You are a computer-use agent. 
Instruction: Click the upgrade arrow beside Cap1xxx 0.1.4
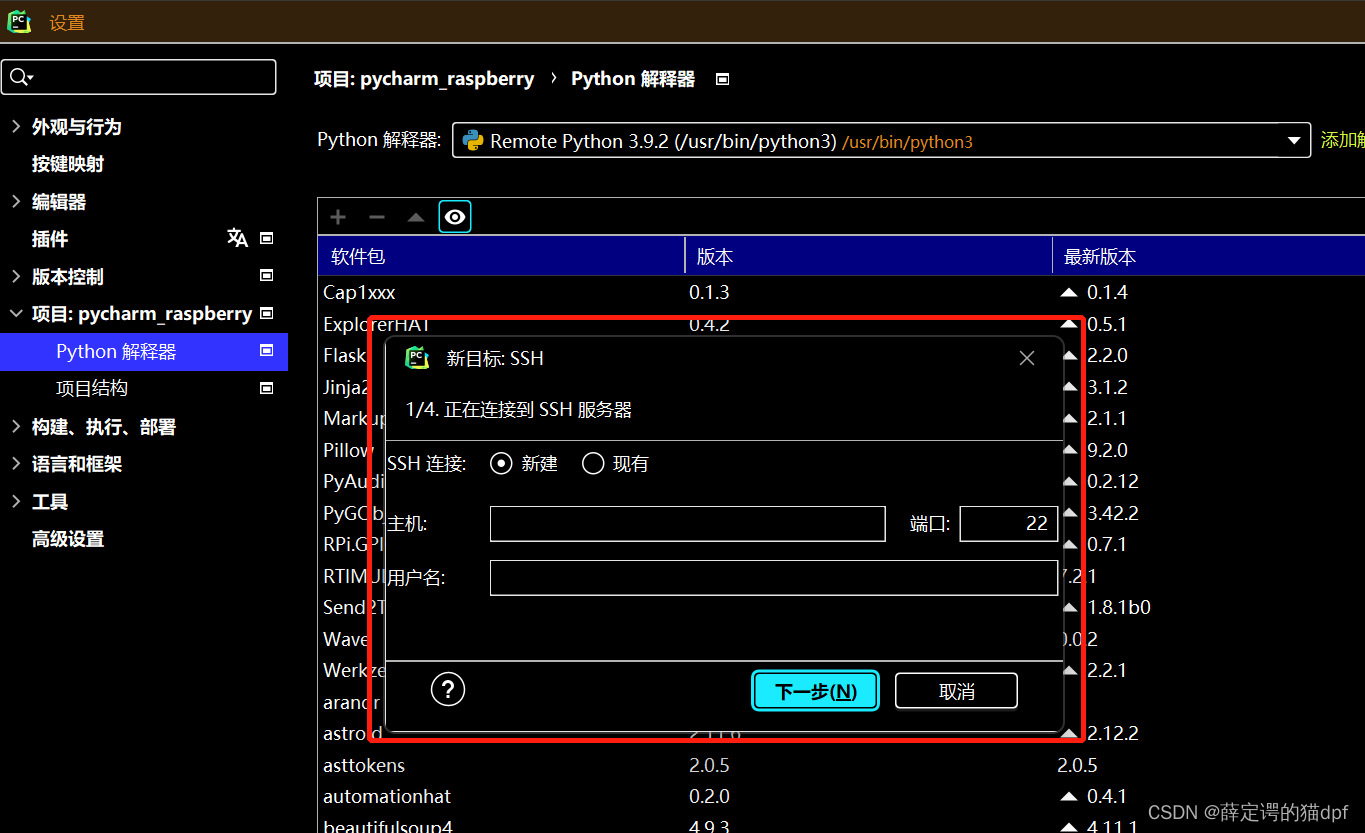tap(1069, 292)
